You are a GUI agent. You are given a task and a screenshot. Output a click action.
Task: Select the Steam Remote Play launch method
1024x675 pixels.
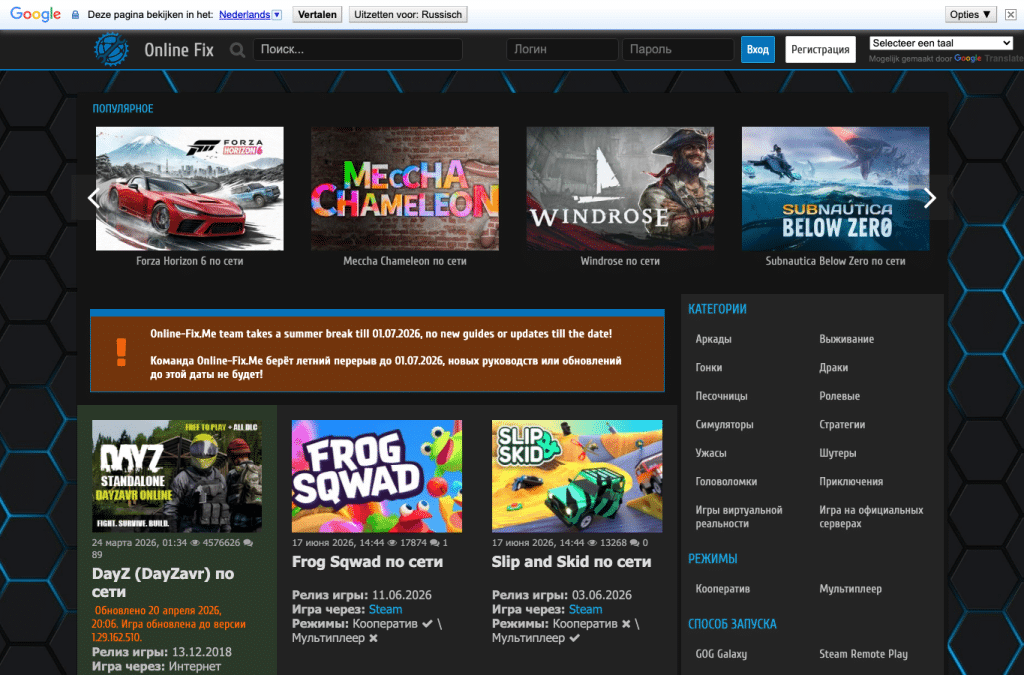coord(863,654)
